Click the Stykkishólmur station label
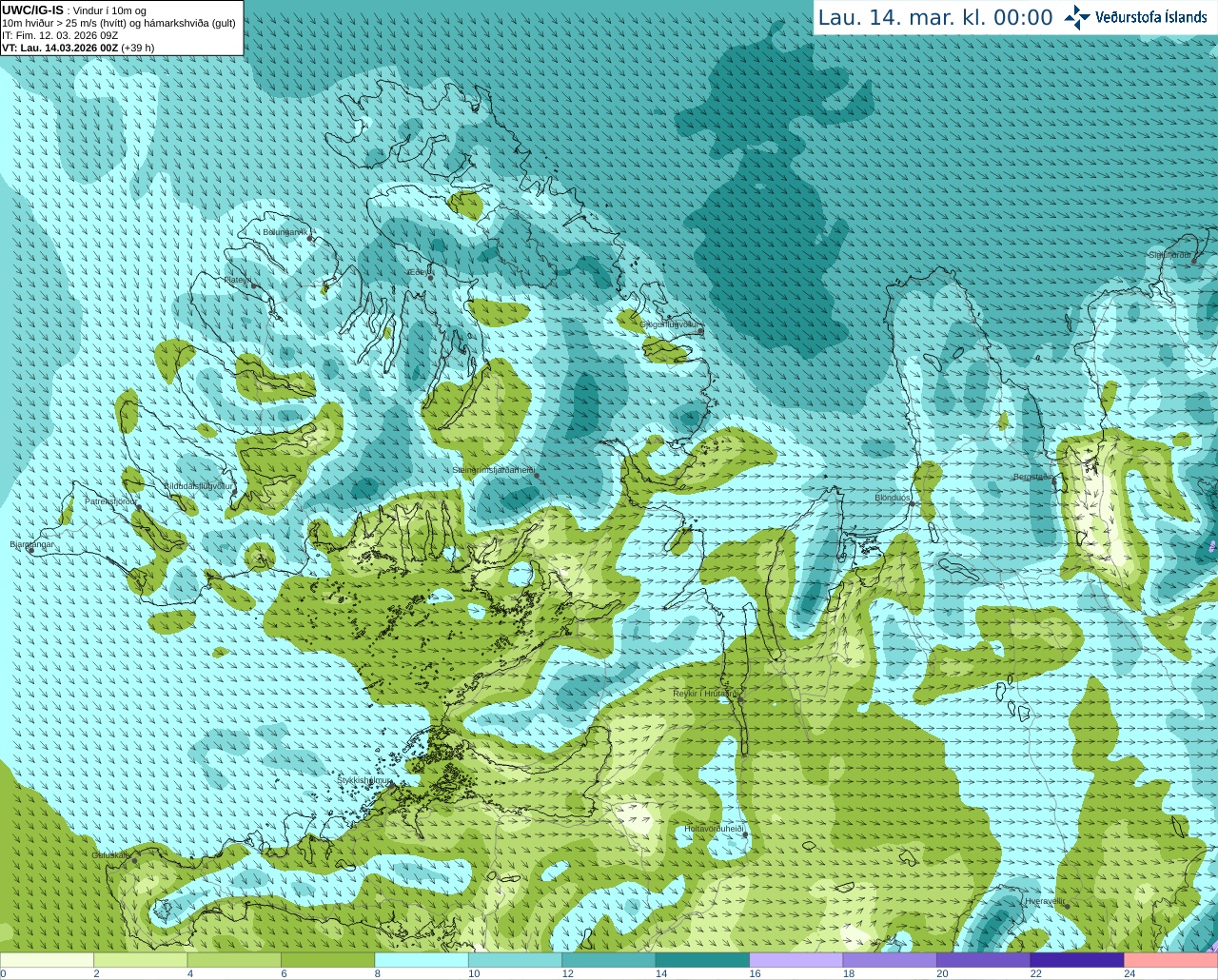 (x=364, y=780)
